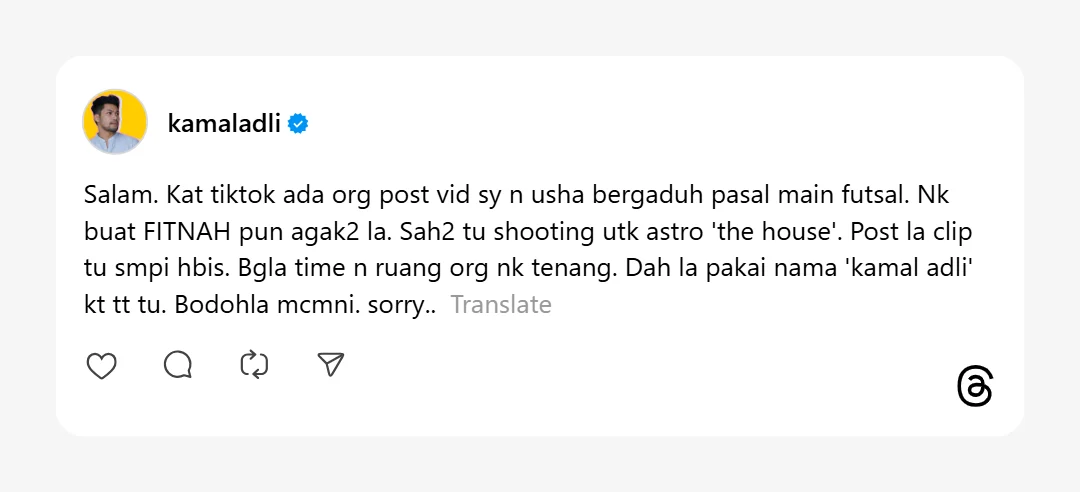Viewport: 1080px width, 492px height.
Task: Translate the post text
Action: pos(501,305)
